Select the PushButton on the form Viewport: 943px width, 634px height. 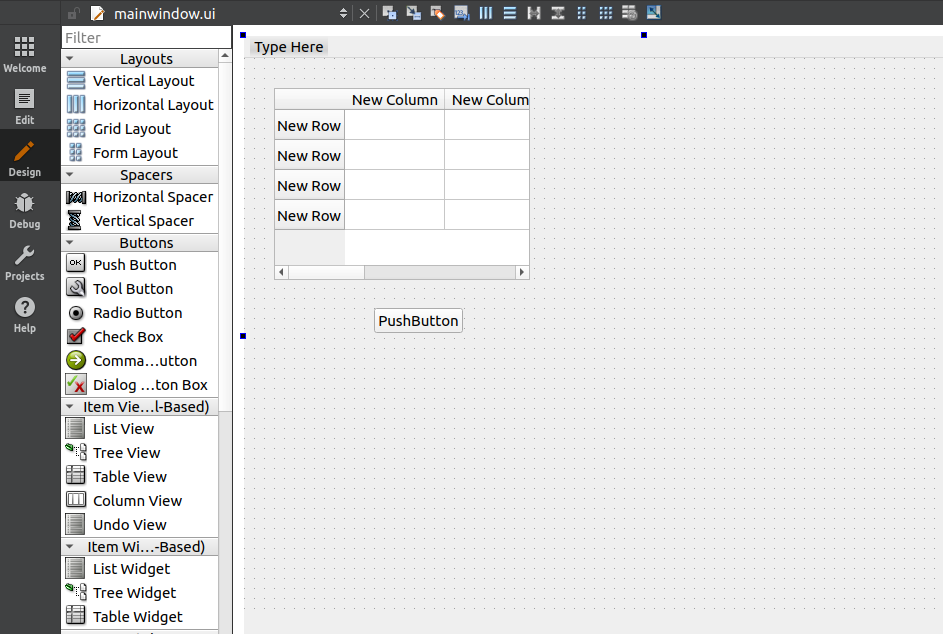point(417,320)
